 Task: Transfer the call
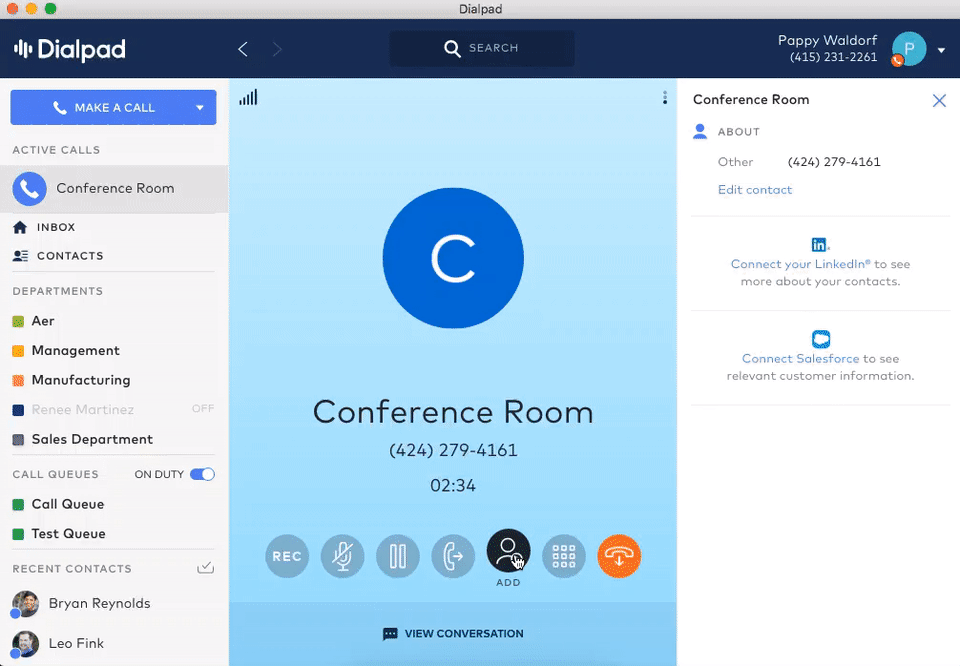[x=453, y=556]
